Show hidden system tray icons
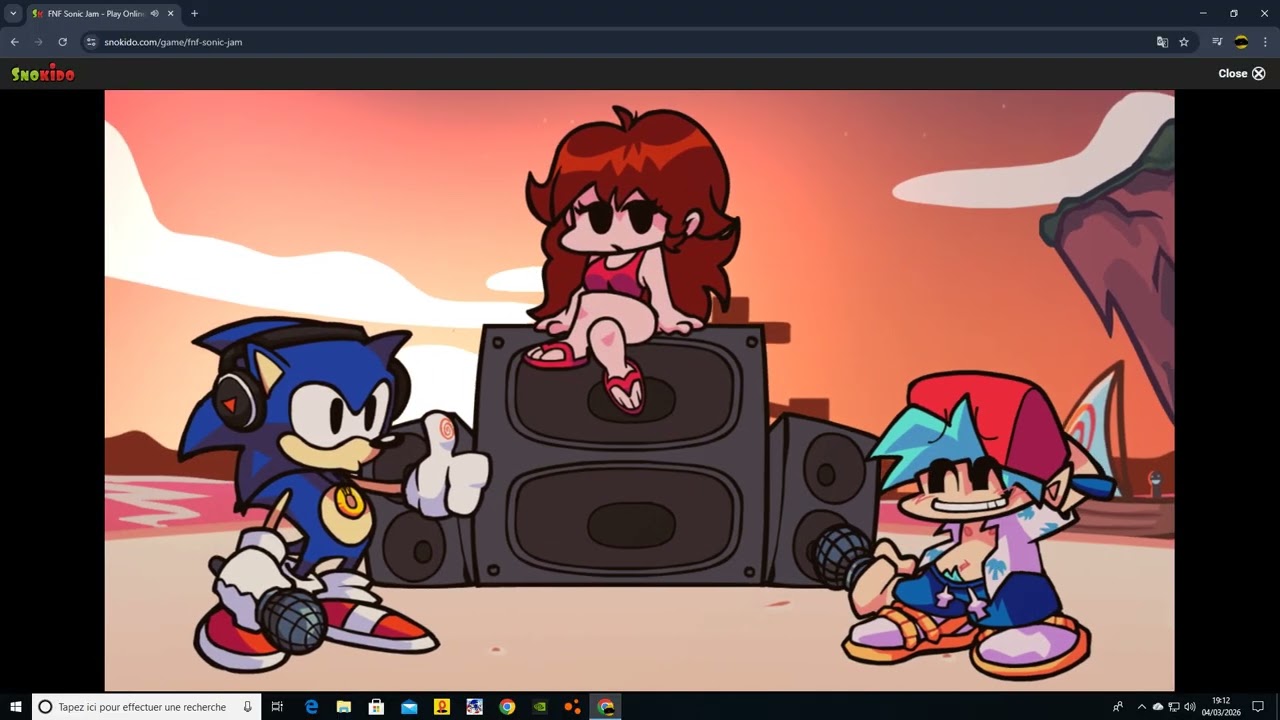1280x720 pixels. click(x=1142, y=707)
